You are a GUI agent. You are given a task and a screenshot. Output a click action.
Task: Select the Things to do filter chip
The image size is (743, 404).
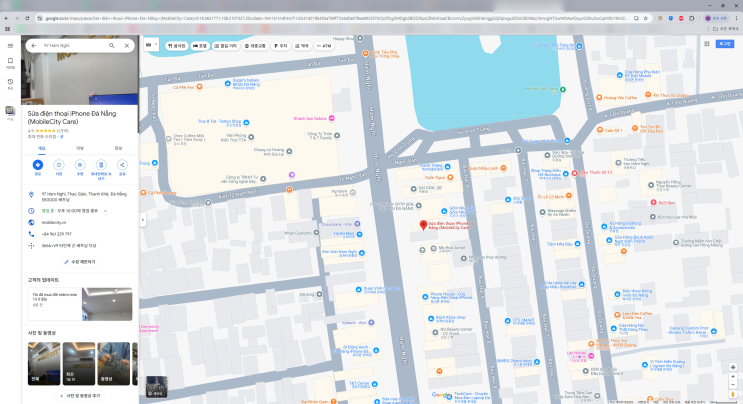226,46
